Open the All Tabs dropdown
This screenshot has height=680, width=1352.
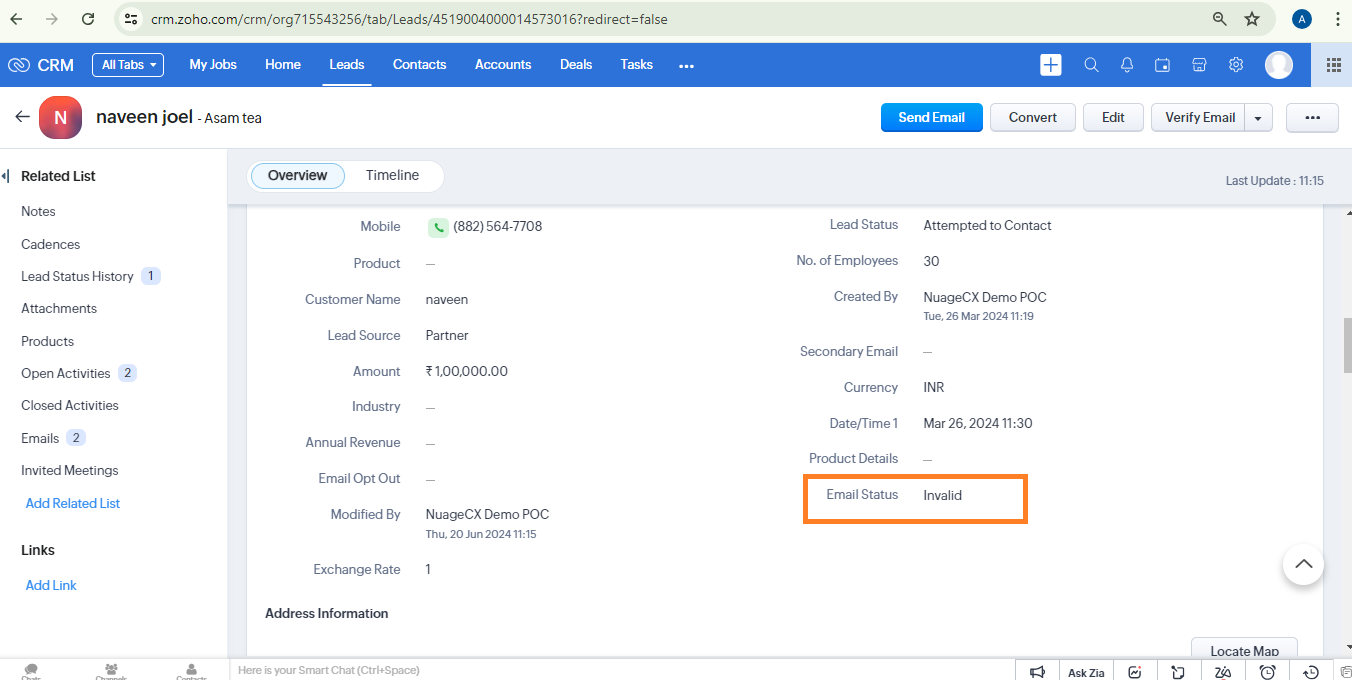[x=128, y=65]
